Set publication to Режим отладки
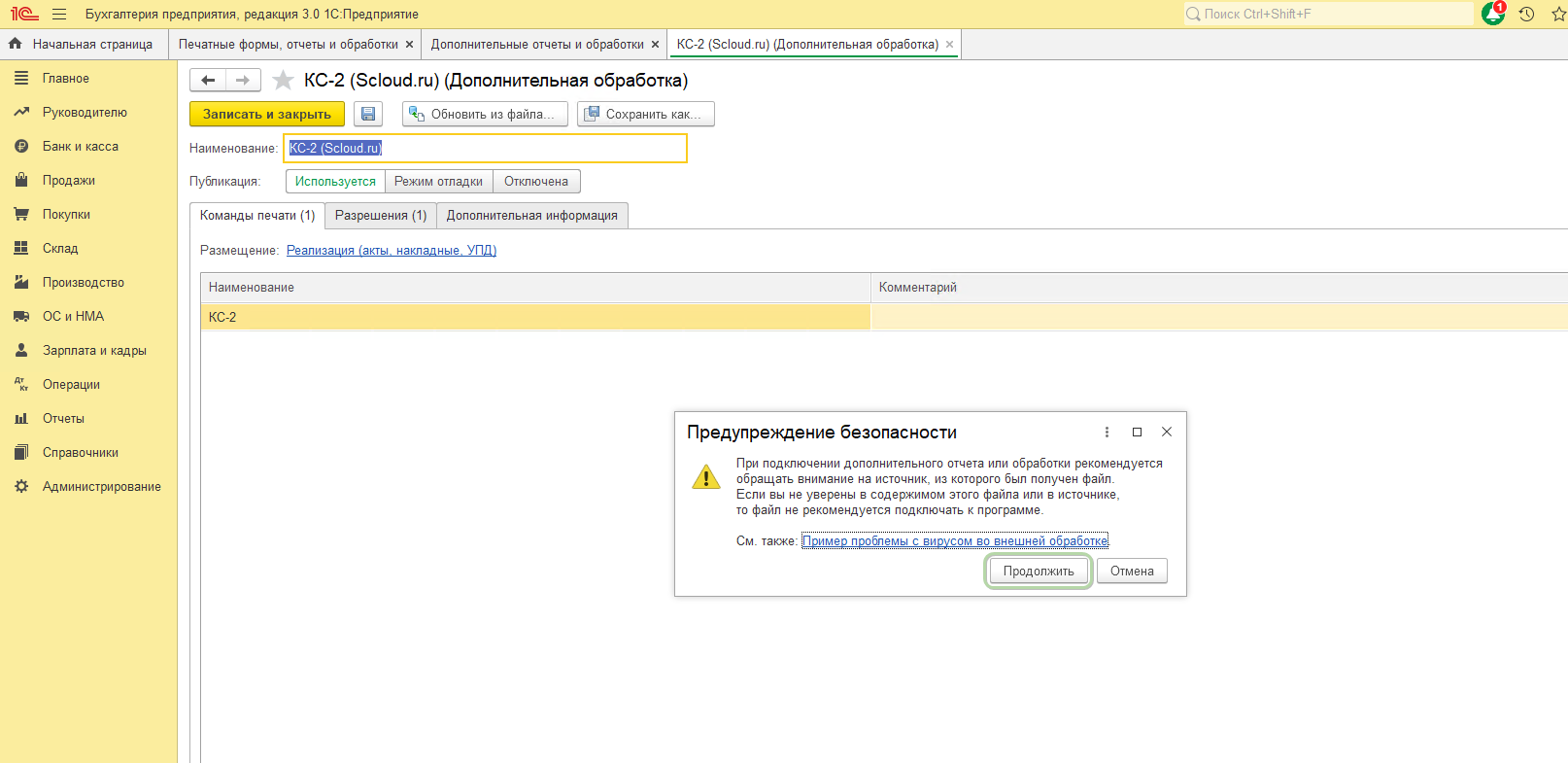1568x763 pixels. point(439,182)
